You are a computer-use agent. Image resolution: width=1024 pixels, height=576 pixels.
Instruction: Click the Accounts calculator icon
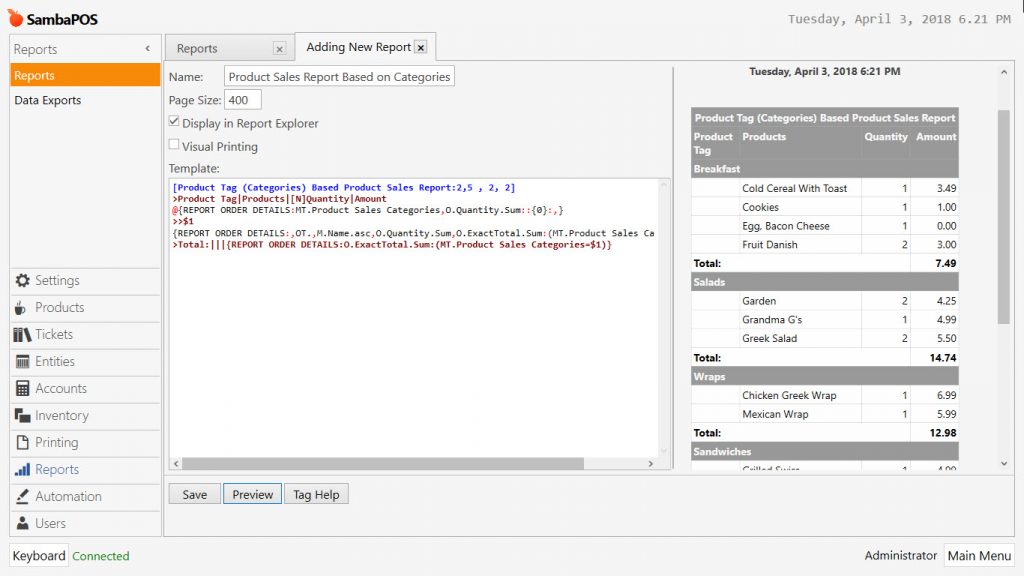point(23,389)
